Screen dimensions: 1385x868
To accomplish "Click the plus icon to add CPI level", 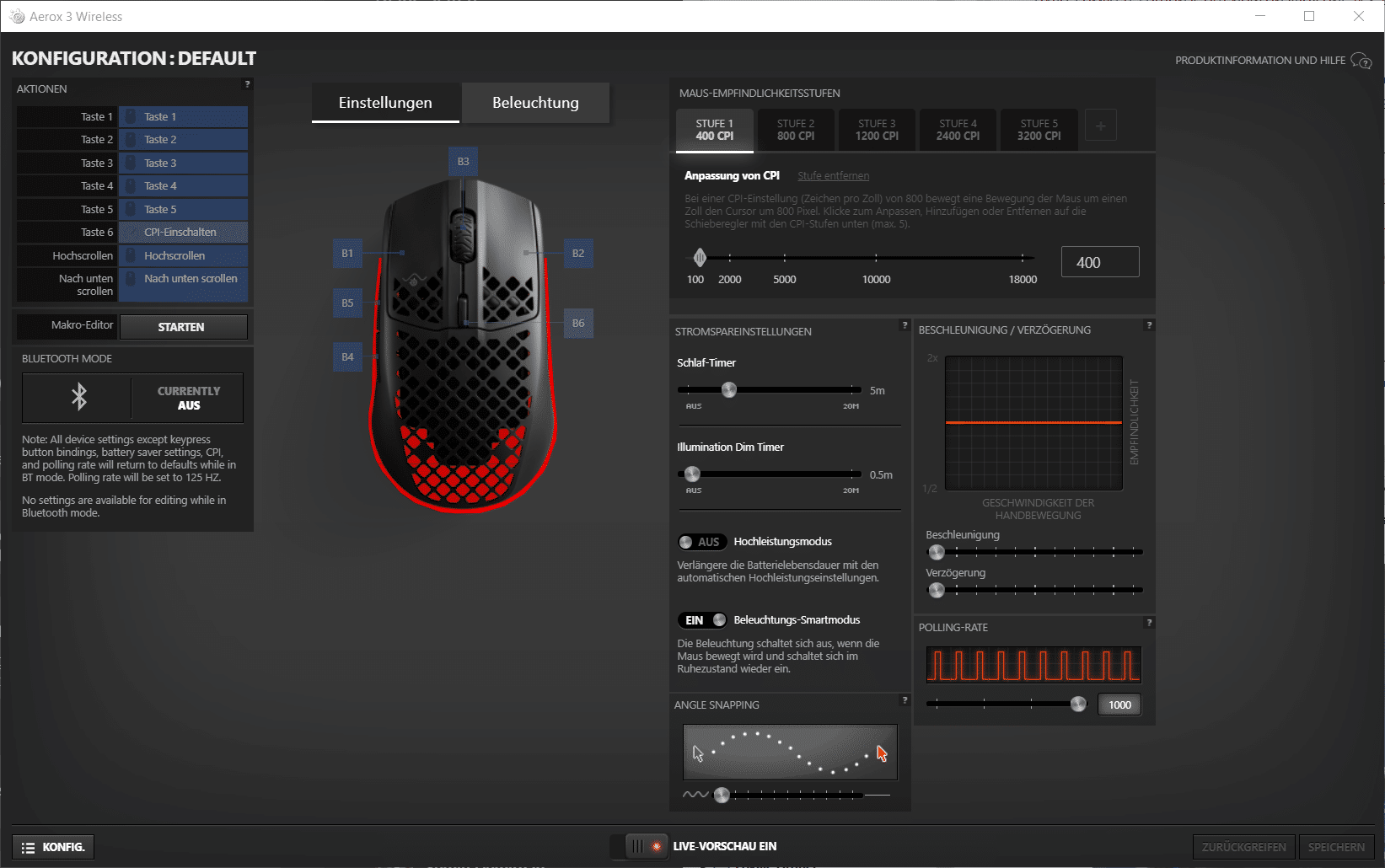I will pyautogui.click(x=1100, y=126).
